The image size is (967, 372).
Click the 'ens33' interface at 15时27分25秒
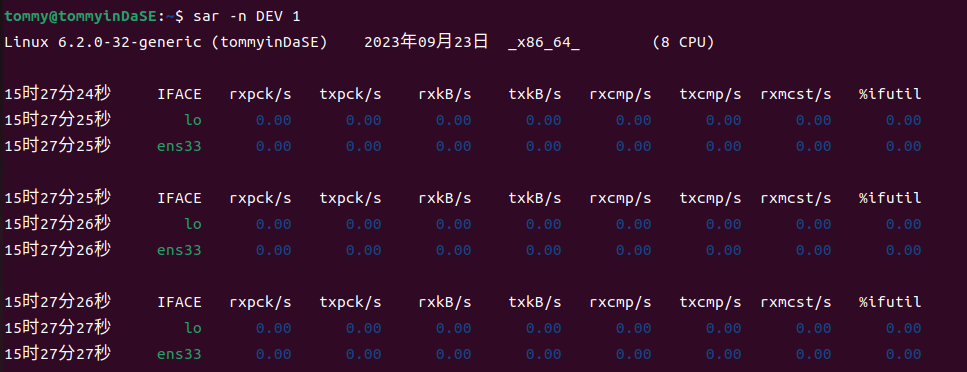click(x=179, y=146)
